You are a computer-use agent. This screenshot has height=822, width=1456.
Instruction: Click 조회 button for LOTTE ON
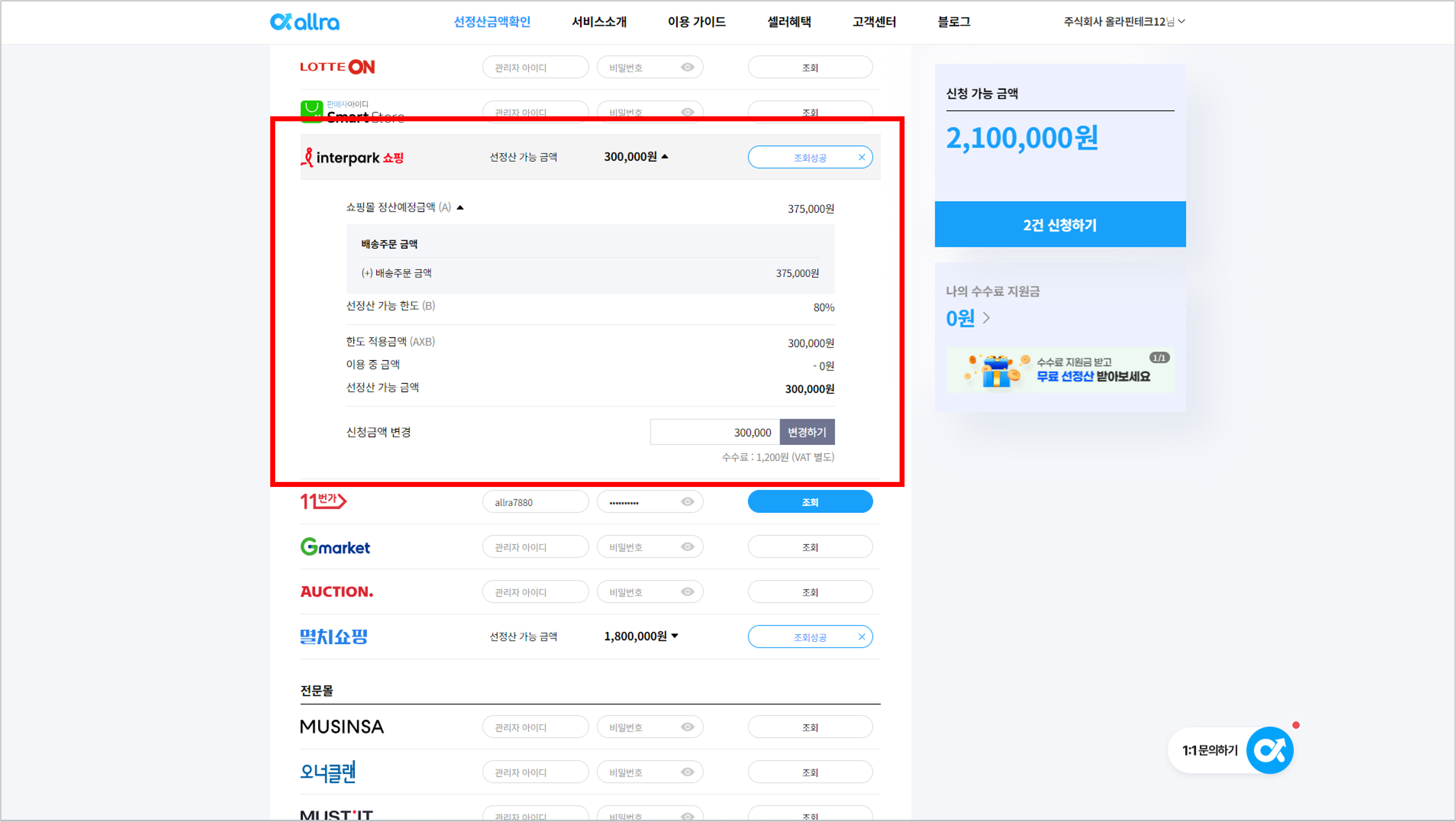point(810,67)
